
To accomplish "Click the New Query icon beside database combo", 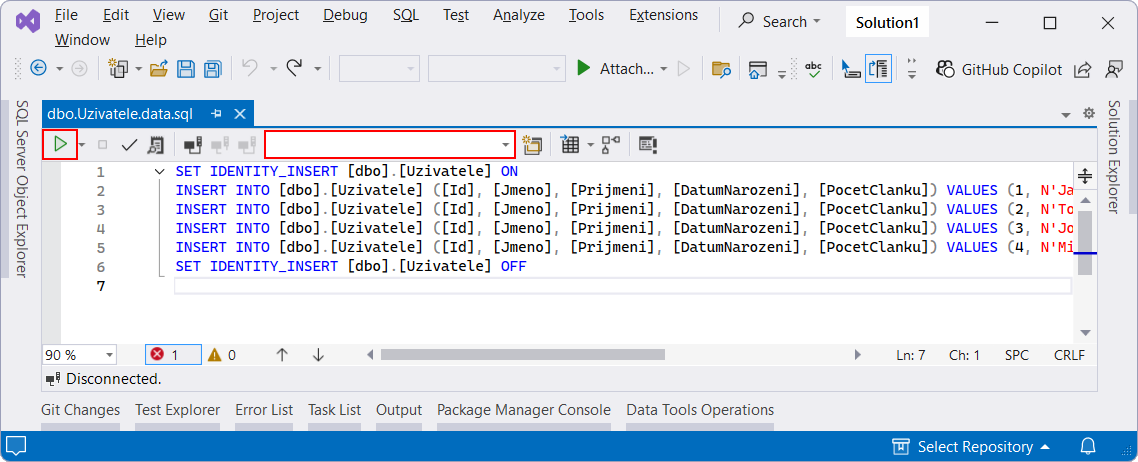I will [x=532, y=145].
